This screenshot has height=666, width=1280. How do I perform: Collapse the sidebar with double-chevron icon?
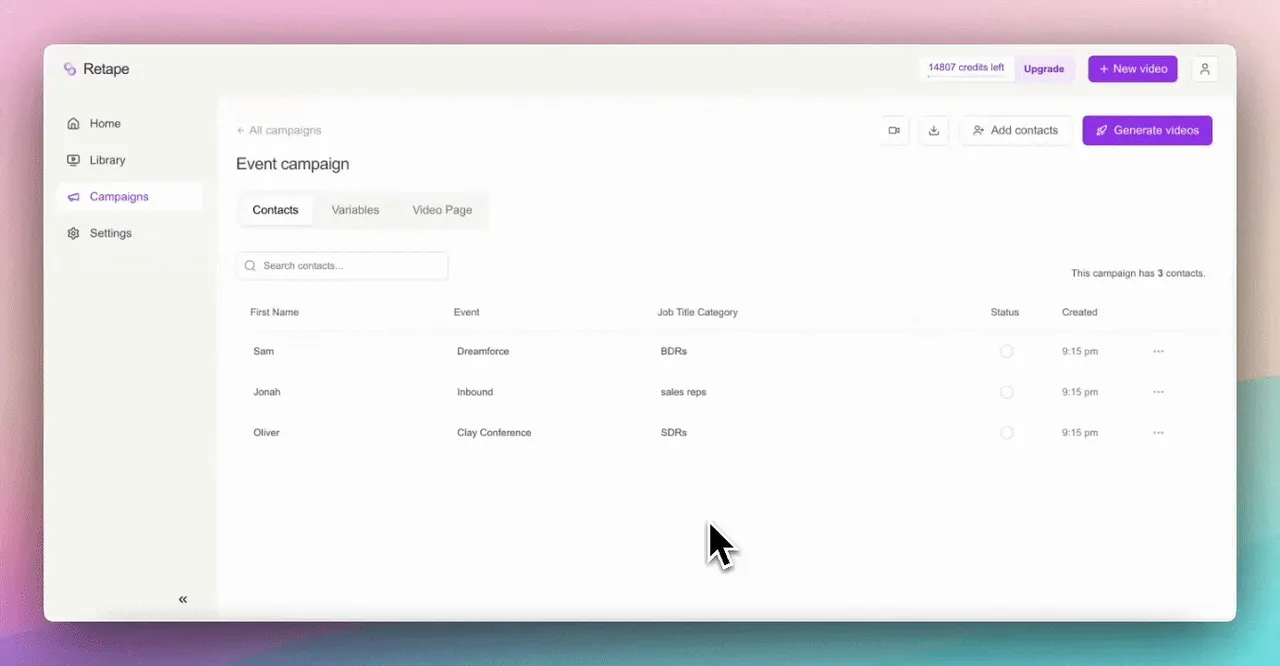click(183, 599)
